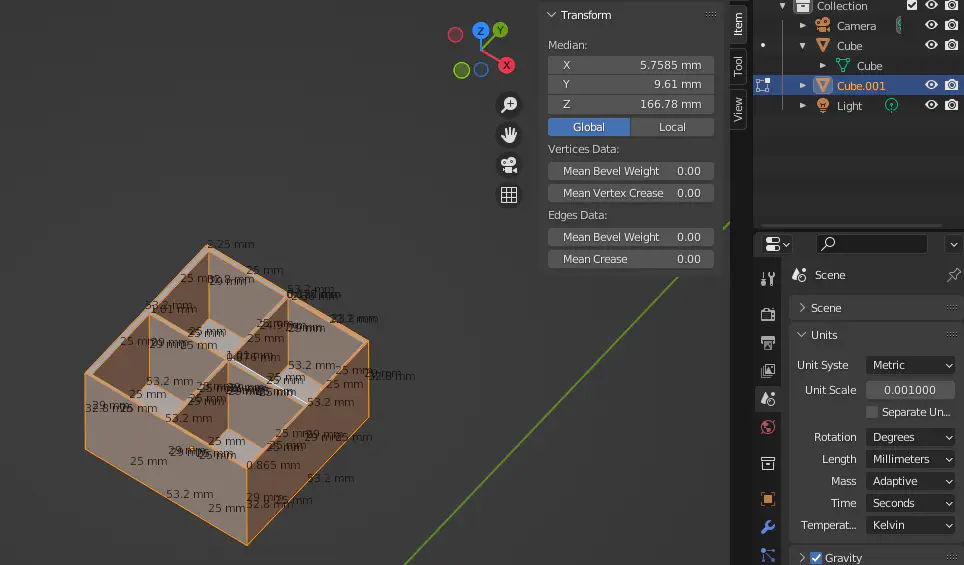
Task: Open the Length Millimeters dropdown
Action: point(910,459)
